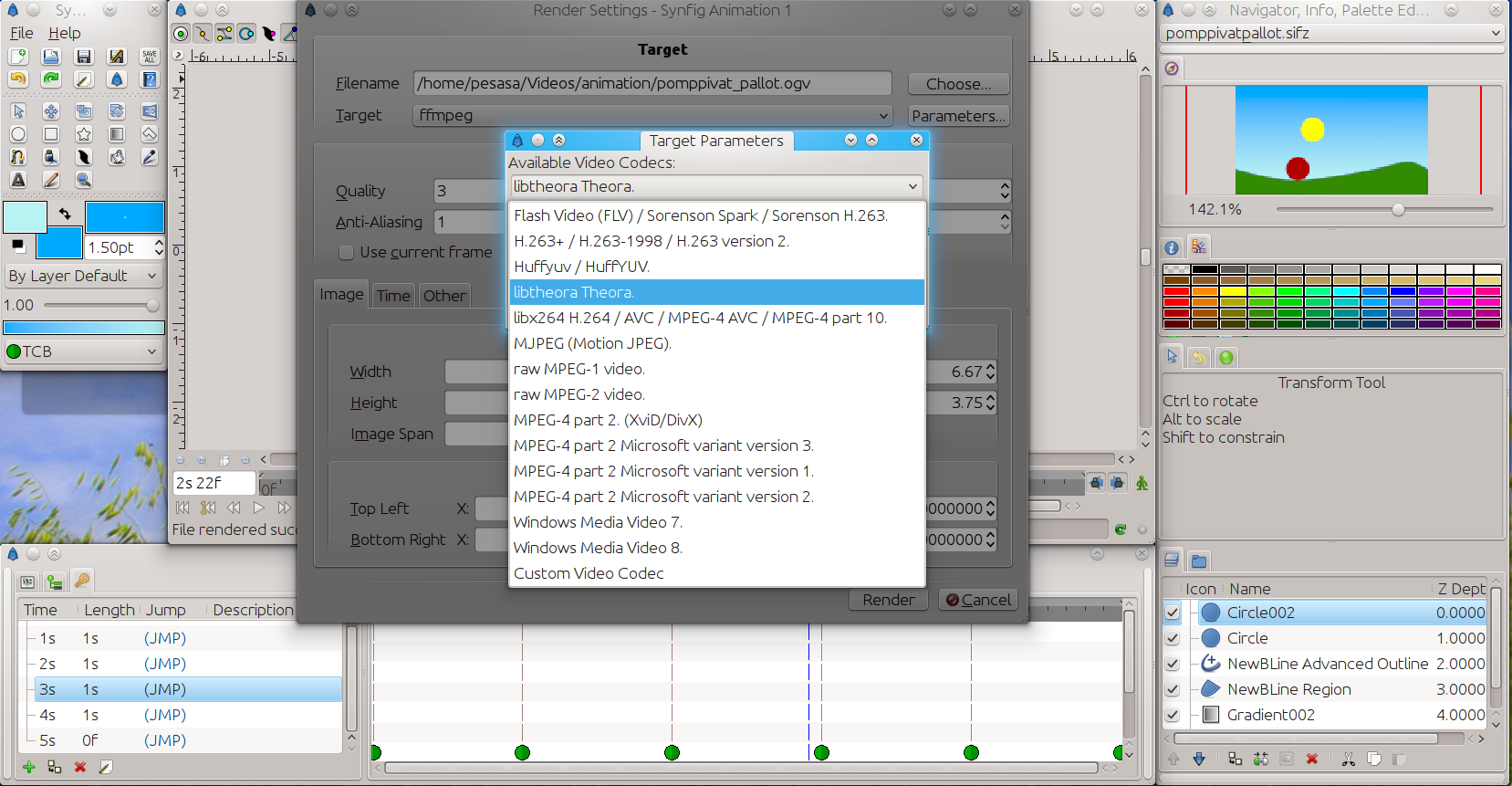Screen dimensions: 1512x786
Task: Reset colors to black and white
Action: tap(17, 245)
